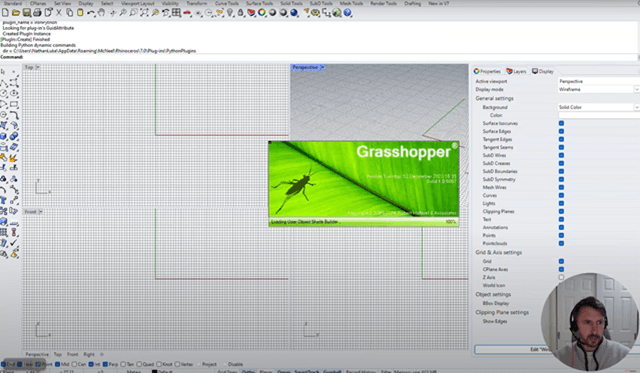The width and height of the screenshot is (640, 373).
Task: Select the Pan hand tool
Action: click(101, 13)
